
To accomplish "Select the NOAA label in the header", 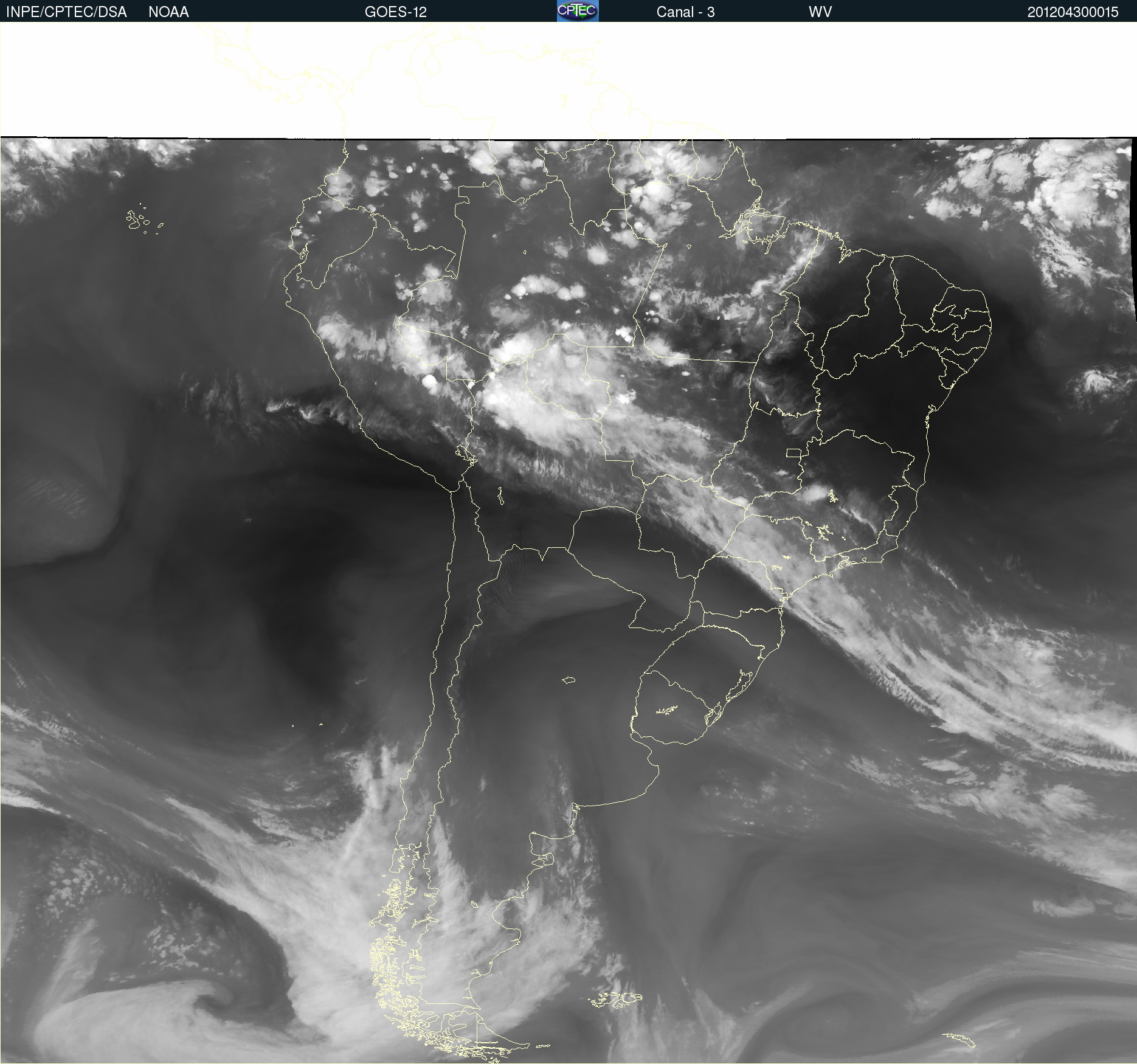I will click(x=168, y=12).
